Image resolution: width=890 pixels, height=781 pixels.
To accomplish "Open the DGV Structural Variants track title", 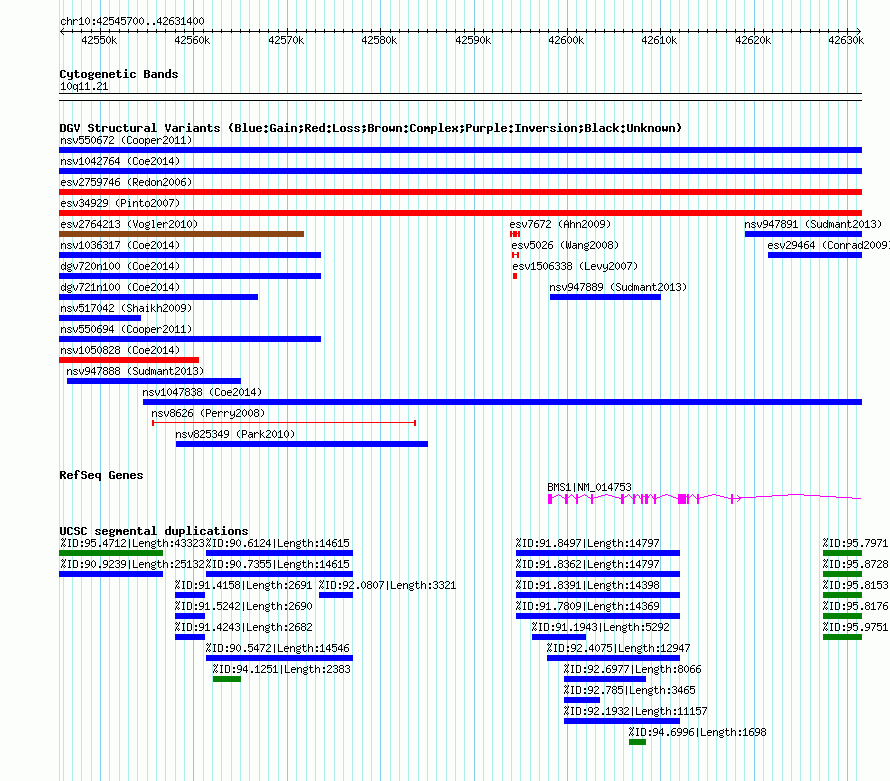I will pos(371,128).
